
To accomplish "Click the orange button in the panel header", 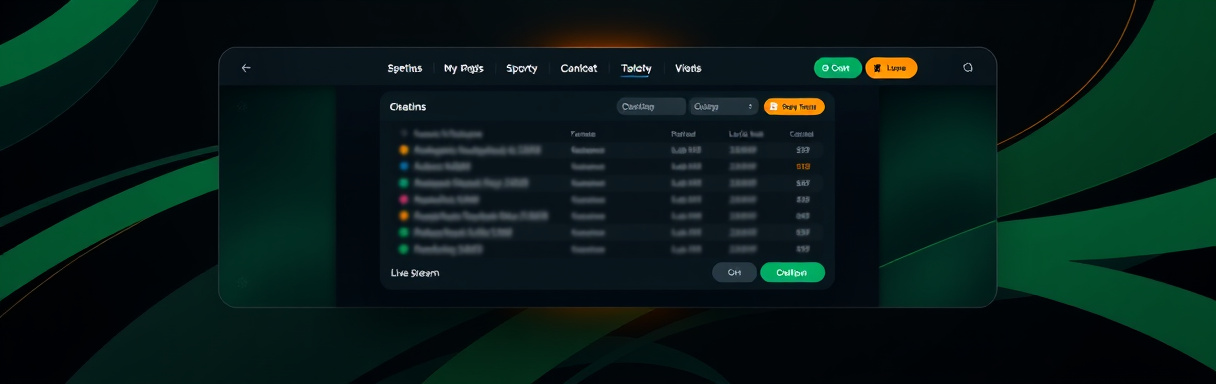I will click(794, 106).
